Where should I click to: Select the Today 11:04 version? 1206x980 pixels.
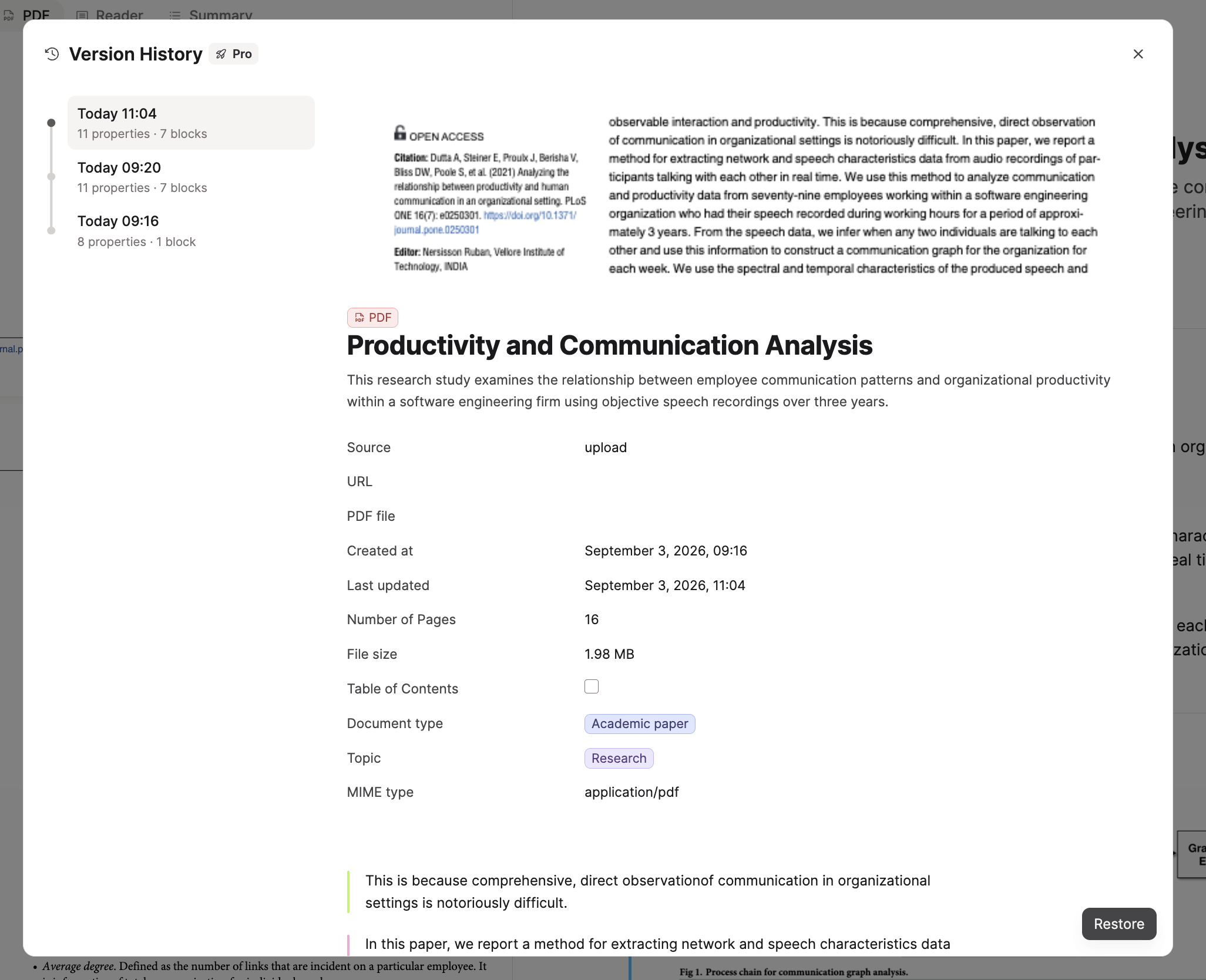point(191,123)
